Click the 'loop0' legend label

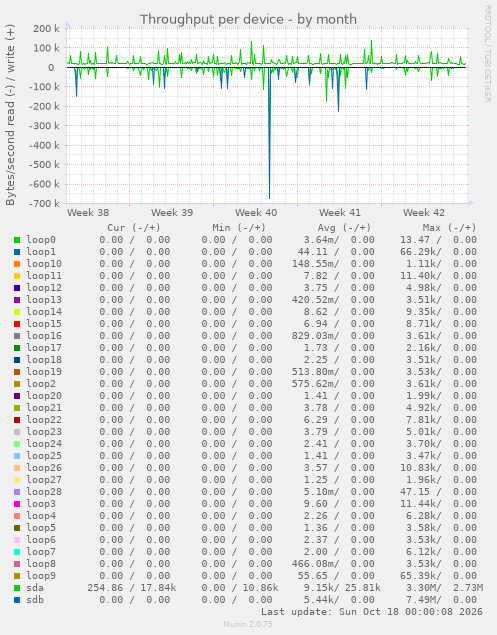pos(41,240)
